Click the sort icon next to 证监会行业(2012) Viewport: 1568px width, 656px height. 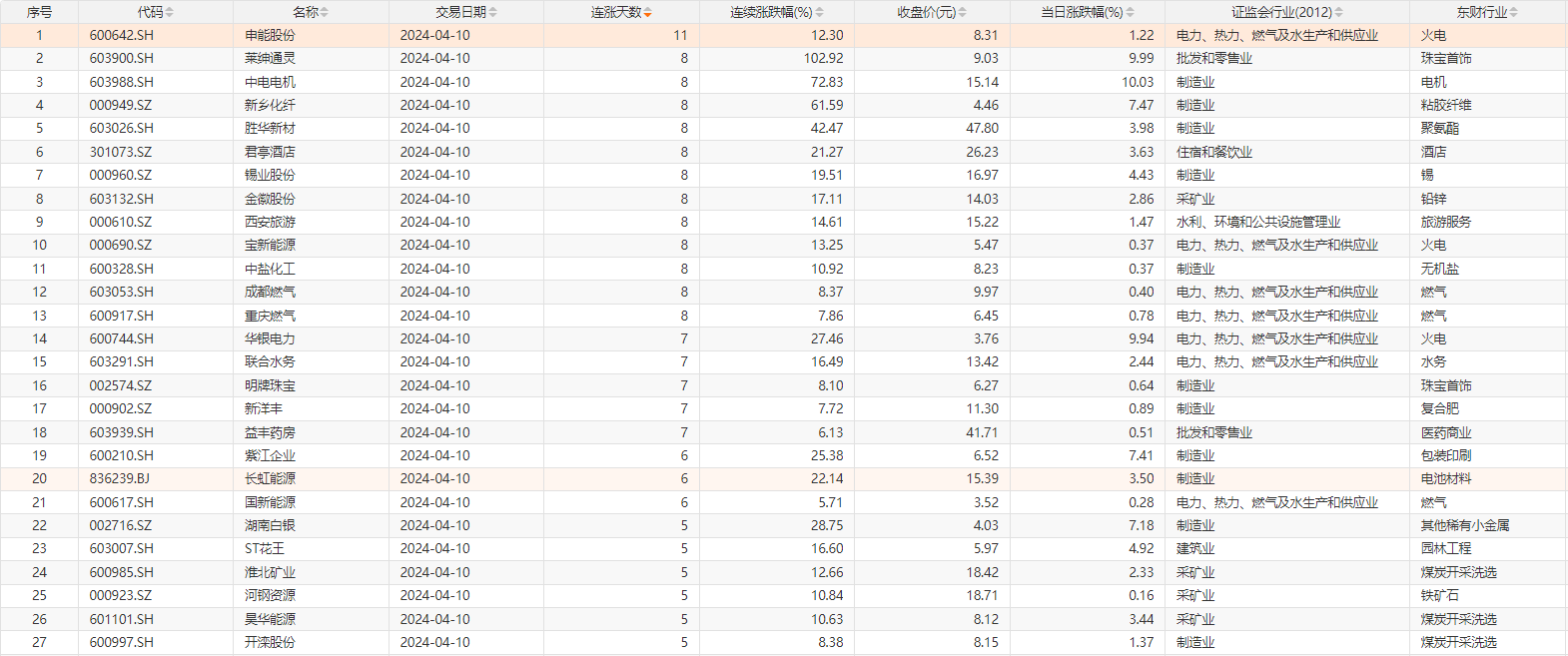[x=1338, y=12]
